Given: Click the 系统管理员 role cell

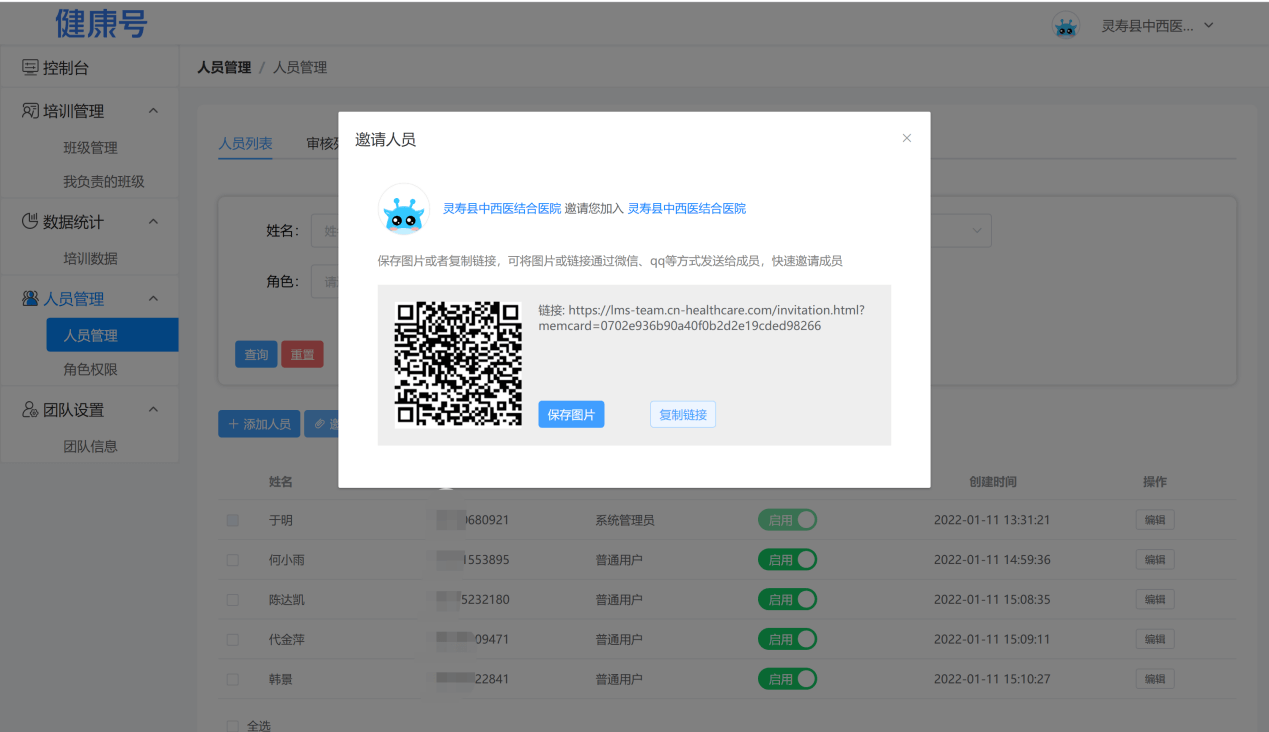Looking at the screenshot, I should point(625,520).
